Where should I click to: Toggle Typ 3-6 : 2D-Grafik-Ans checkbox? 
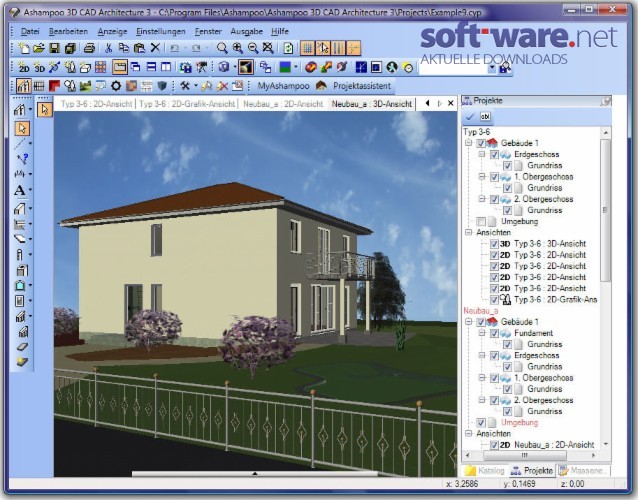[x=494, y=300]
